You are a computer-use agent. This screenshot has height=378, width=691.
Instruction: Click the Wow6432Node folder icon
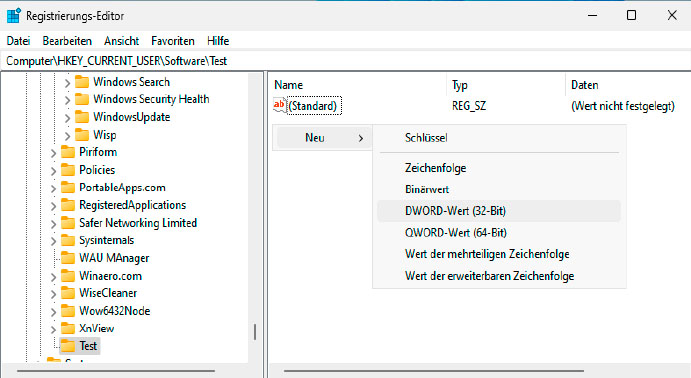click(x=67, y=311)
